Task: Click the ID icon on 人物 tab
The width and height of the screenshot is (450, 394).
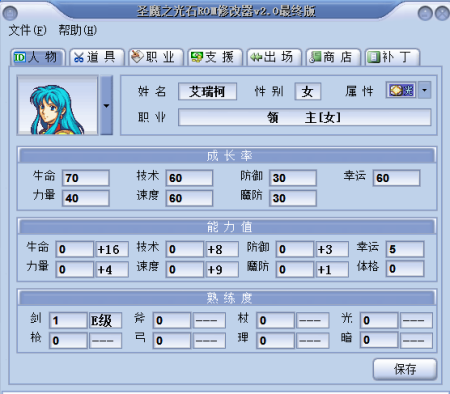Action: pos(20,57)
